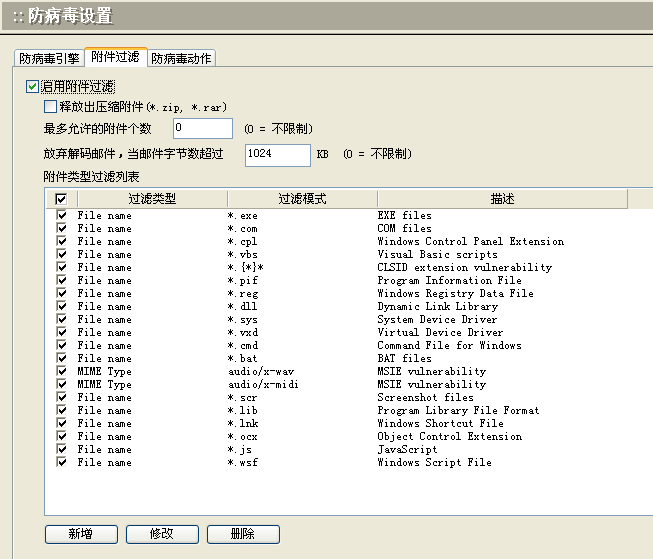653x559 pixels.
Task: Sort by the 过滤类型 column header
Action: coord(152,199)
